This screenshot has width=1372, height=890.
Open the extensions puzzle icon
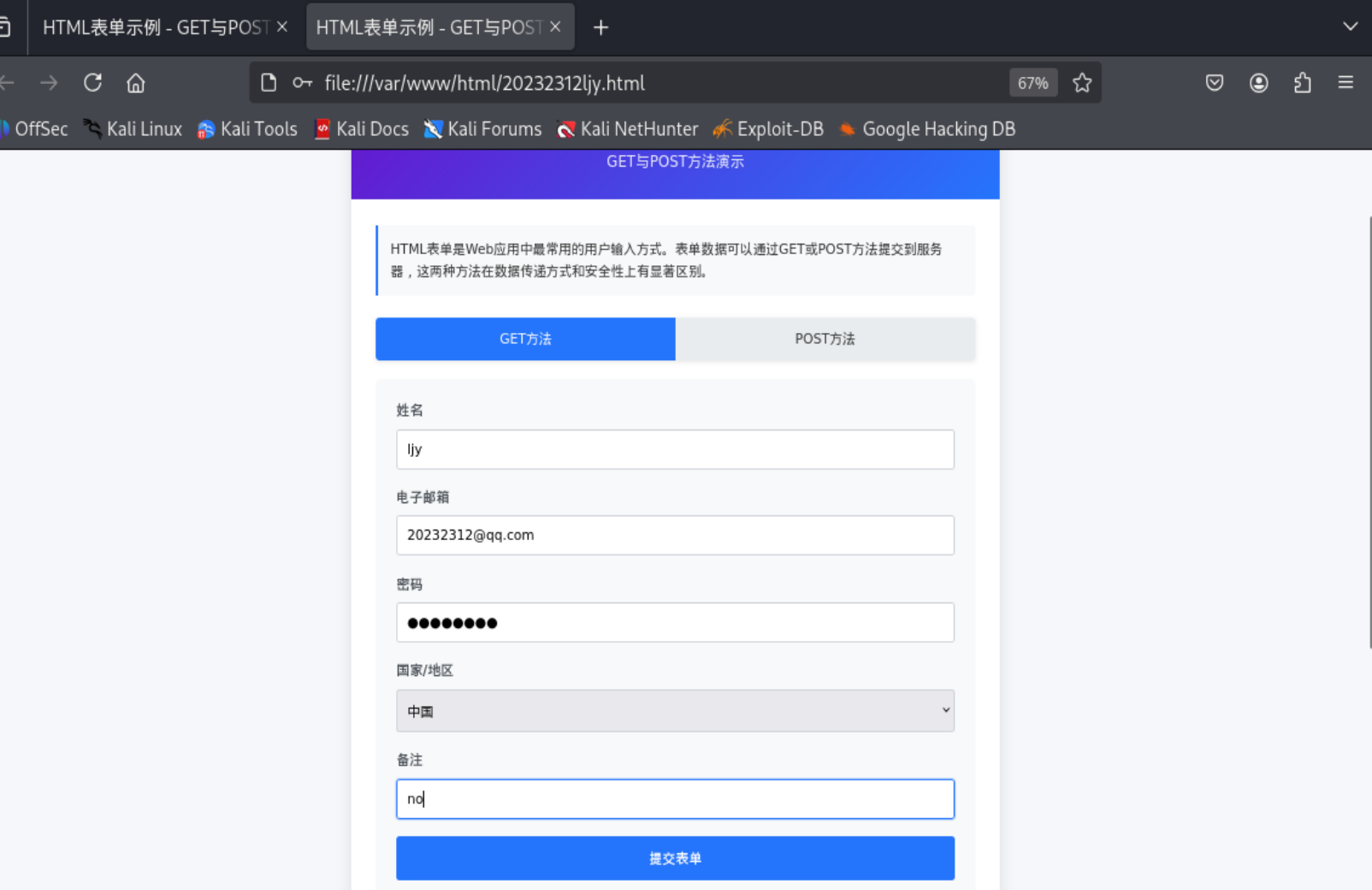(x=1302, y=83)
